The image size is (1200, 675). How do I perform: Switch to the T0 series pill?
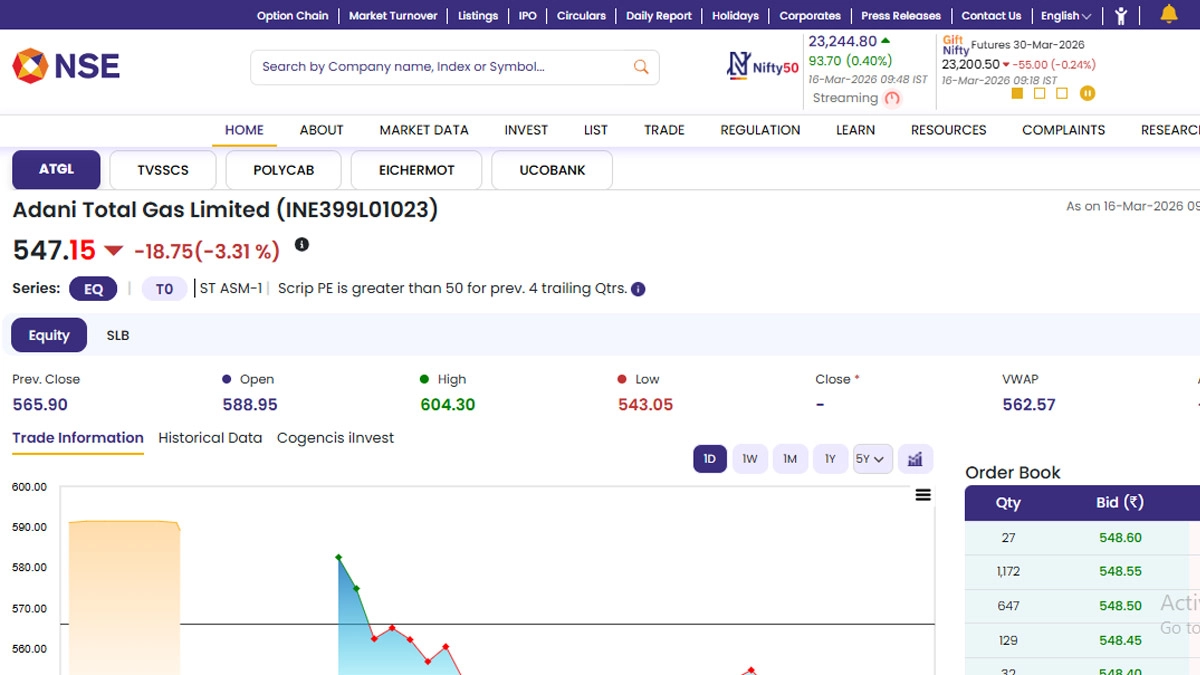point(164,289)
